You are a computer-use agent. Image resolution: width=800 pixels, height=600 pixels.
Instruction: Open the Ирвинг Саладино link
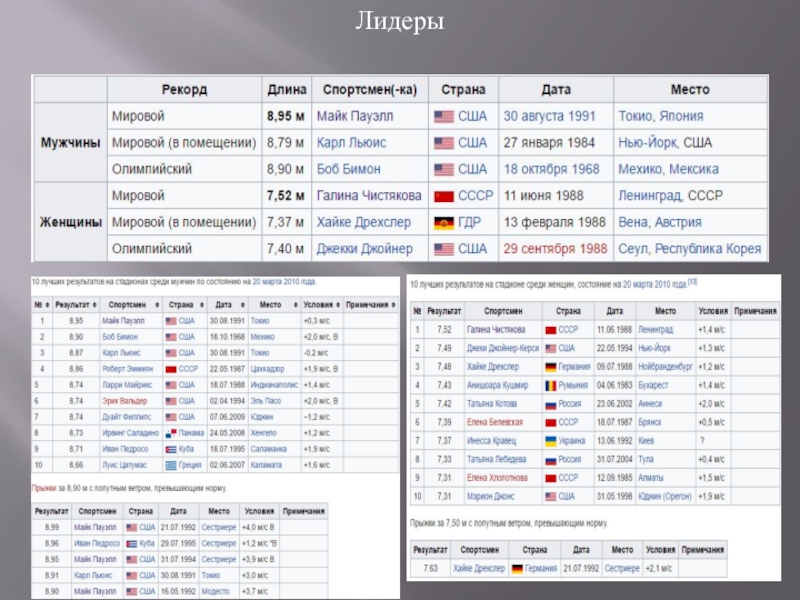[x=131, y=433]
